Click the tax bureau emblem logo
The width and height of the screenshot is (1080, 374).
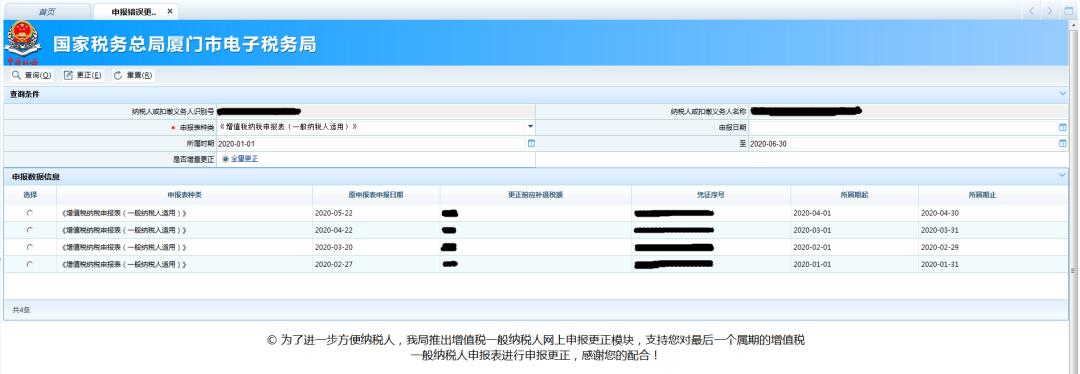23,43
